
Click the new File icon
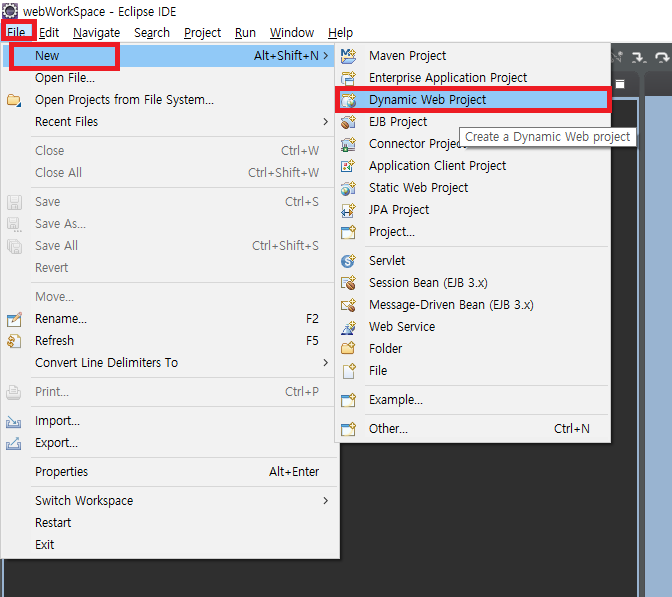349,371
